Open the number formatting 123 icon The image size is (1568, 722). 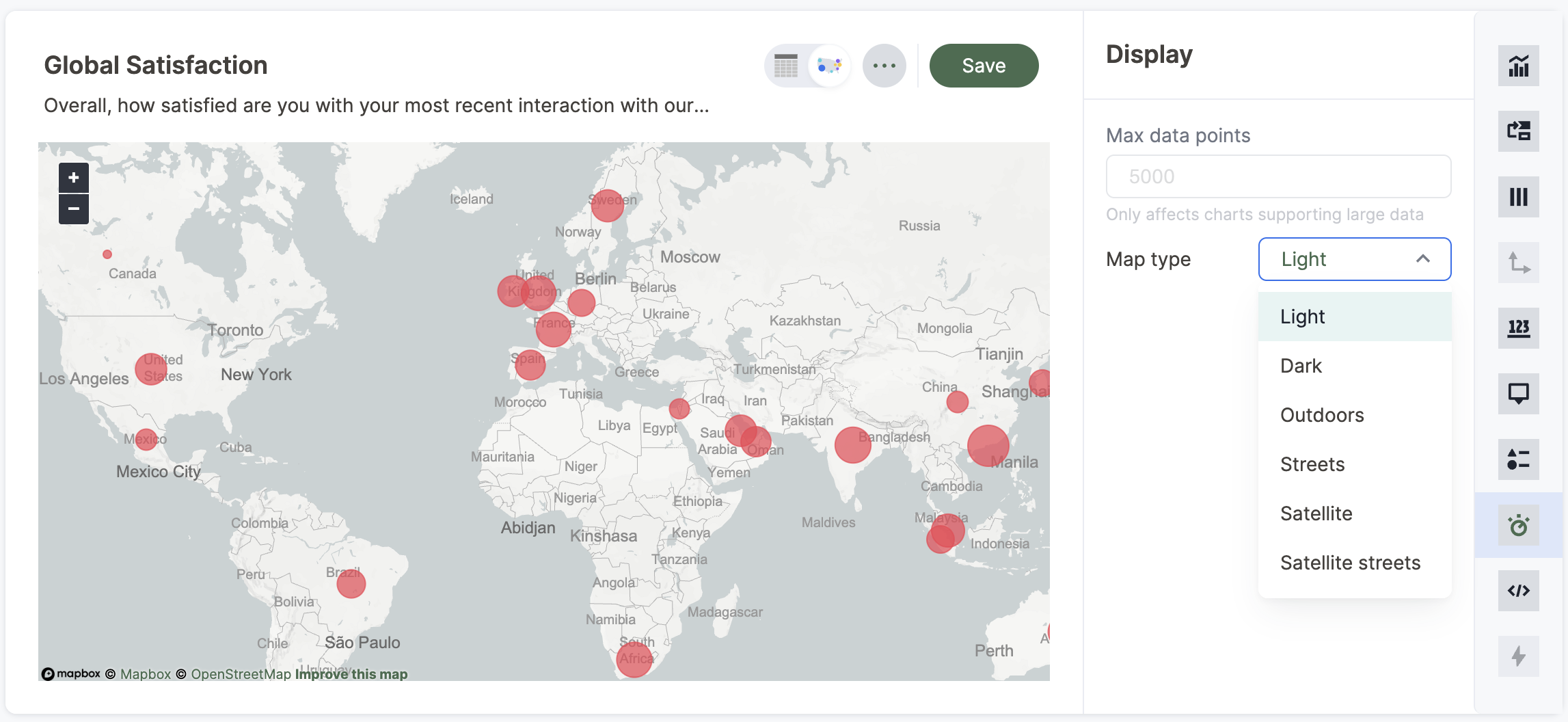pyautogui.click(x=1518, y=328)
